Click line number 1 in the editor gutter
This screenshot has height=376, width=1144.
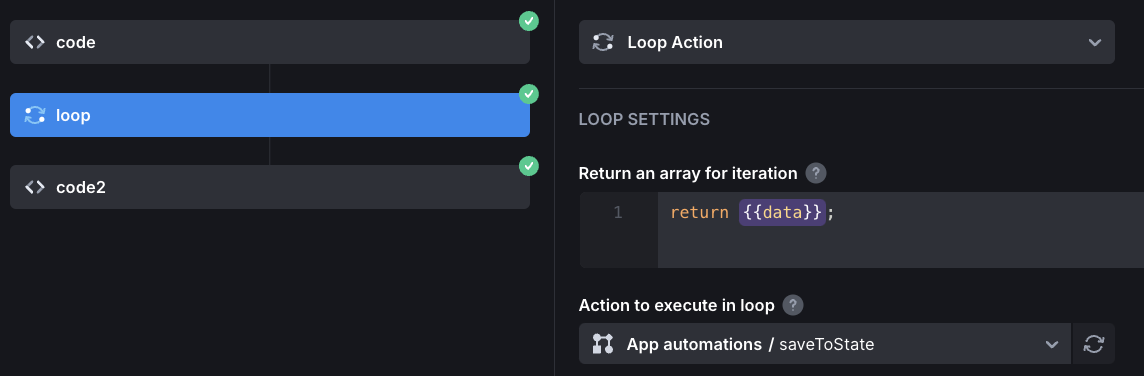618,212
